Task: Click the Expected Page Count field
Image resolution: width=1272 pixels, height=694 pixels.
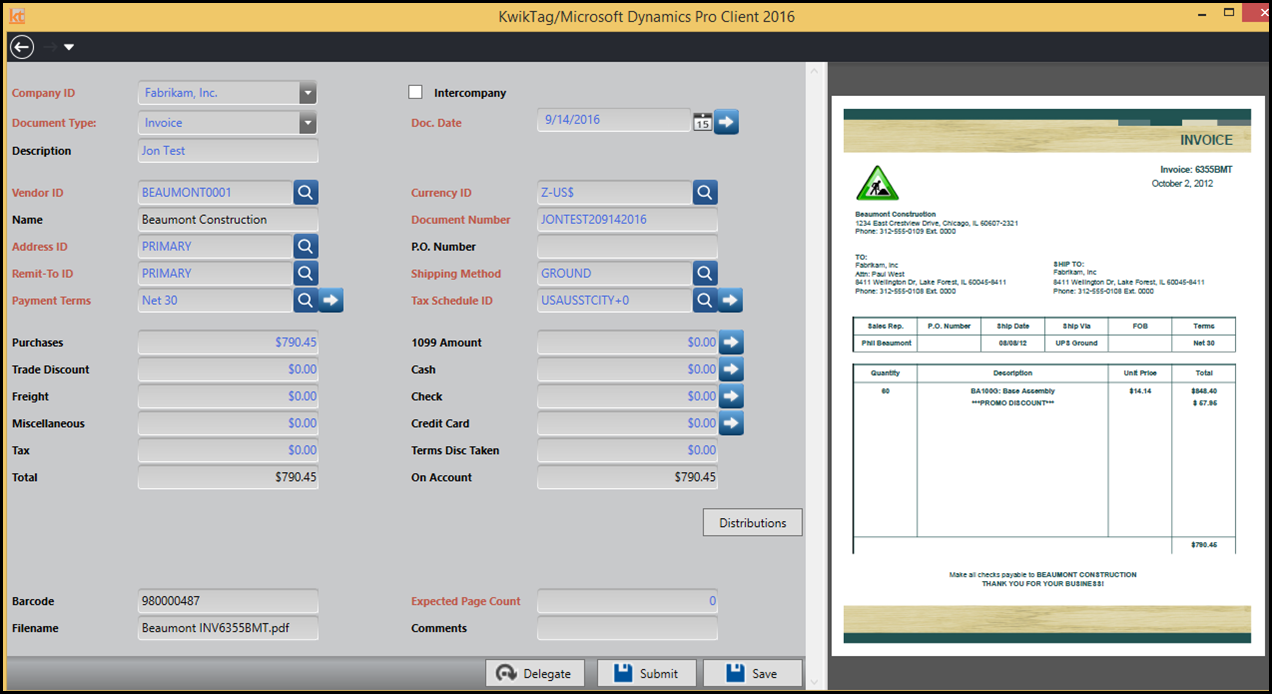Action: (x=627, y=601)
